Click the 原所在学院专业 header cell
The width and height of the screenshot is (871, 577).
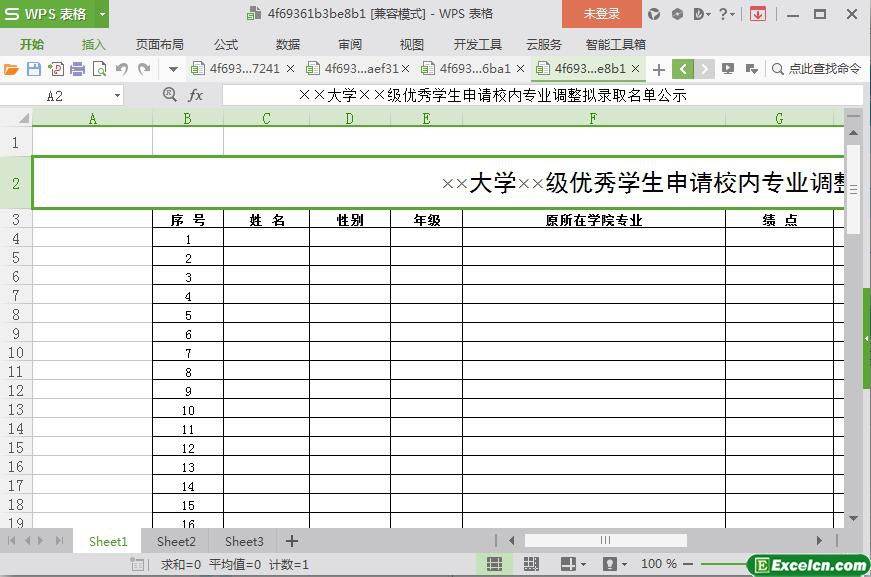pyautogui.click(x=594, y=220)
